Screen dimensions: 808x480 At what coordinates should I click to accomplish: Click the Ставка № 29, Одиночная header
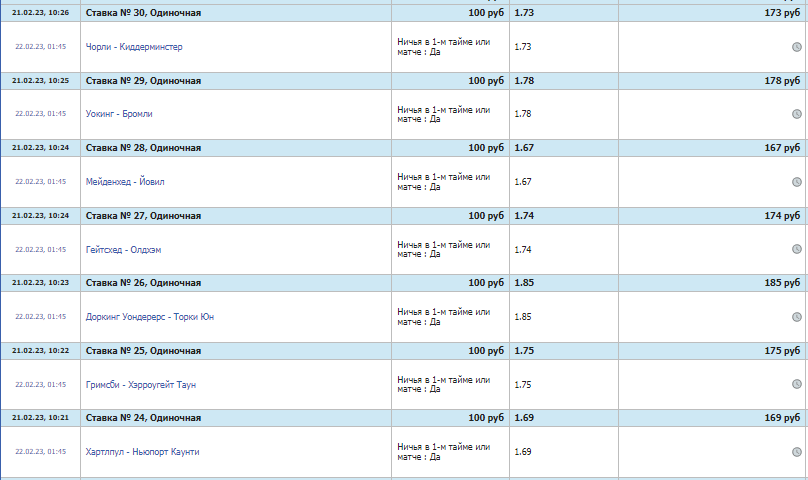click(144, 80)
